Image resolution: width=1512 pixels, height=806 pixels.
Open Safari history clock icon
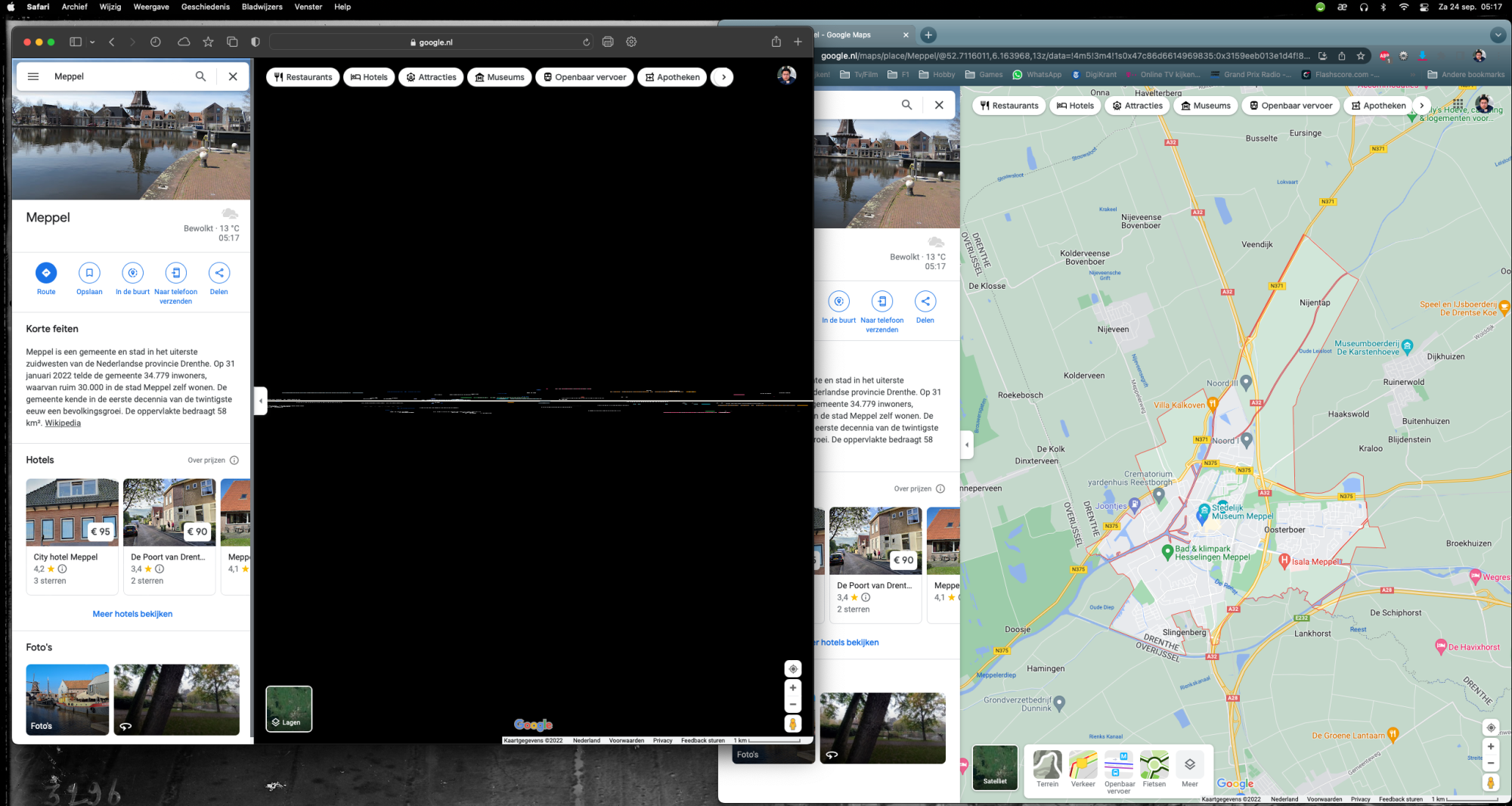(x=156, y=42)
